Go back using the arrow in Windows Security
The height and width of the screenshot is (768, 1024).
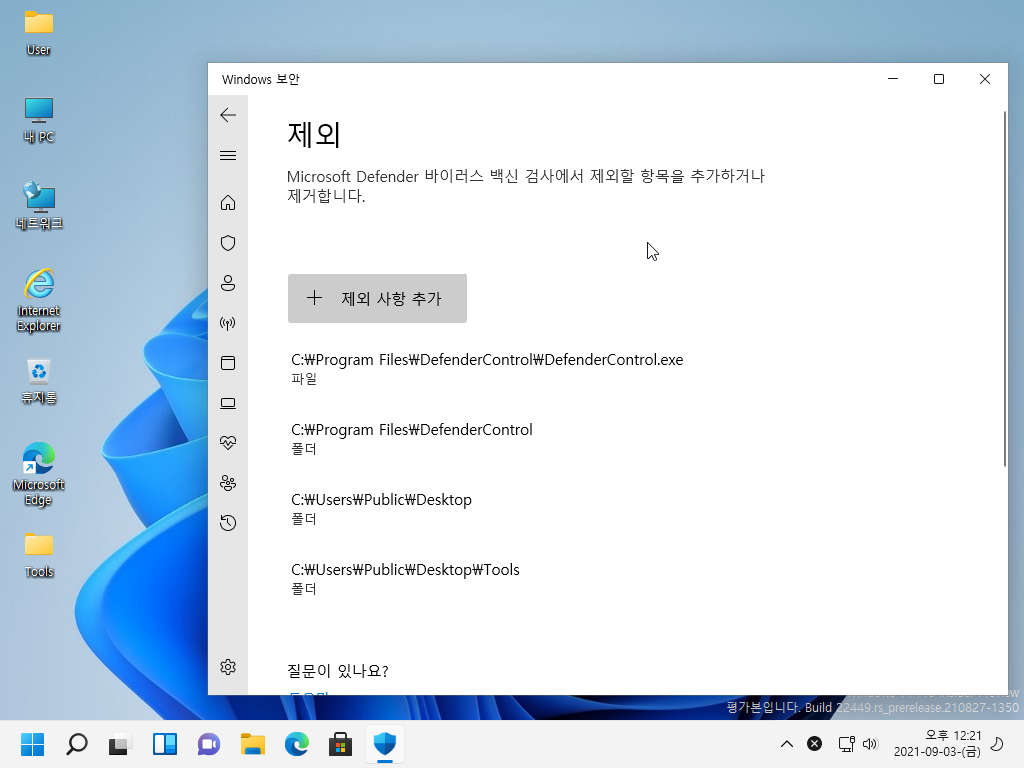tap(228, 115)
